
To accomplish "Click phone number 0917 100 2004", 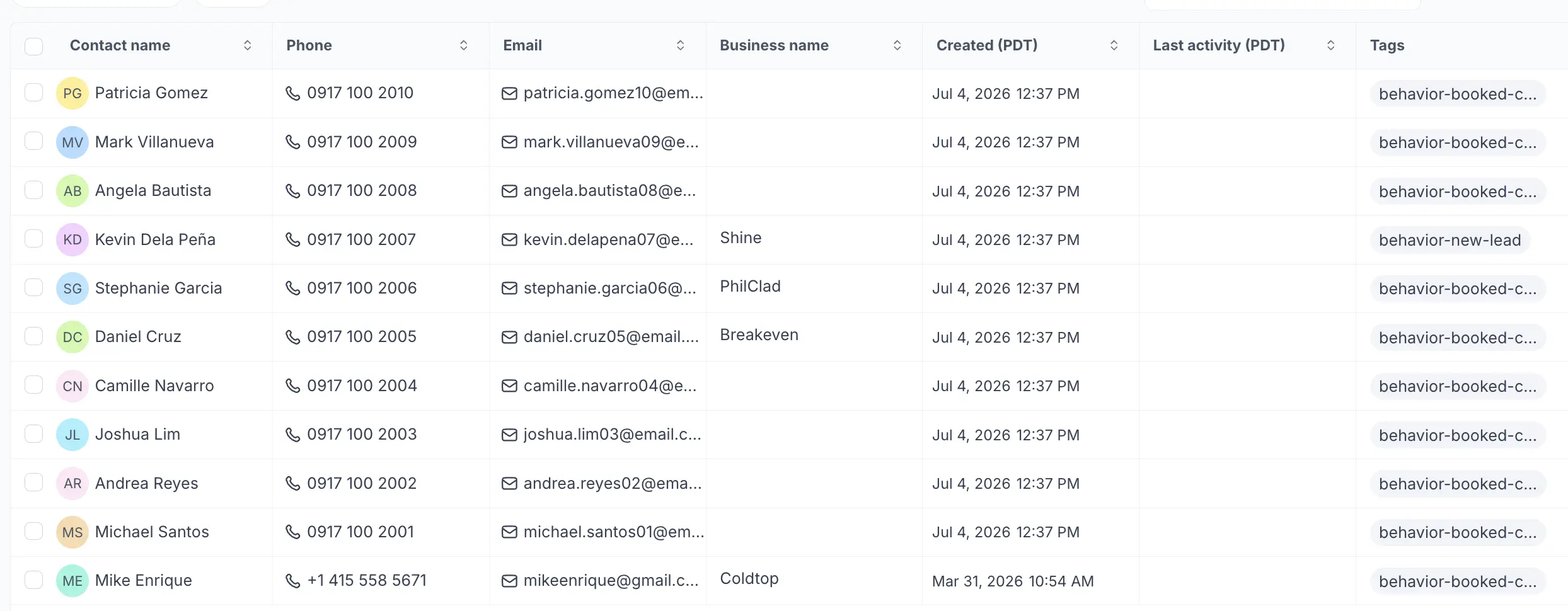I will click(x=362, y=385).
